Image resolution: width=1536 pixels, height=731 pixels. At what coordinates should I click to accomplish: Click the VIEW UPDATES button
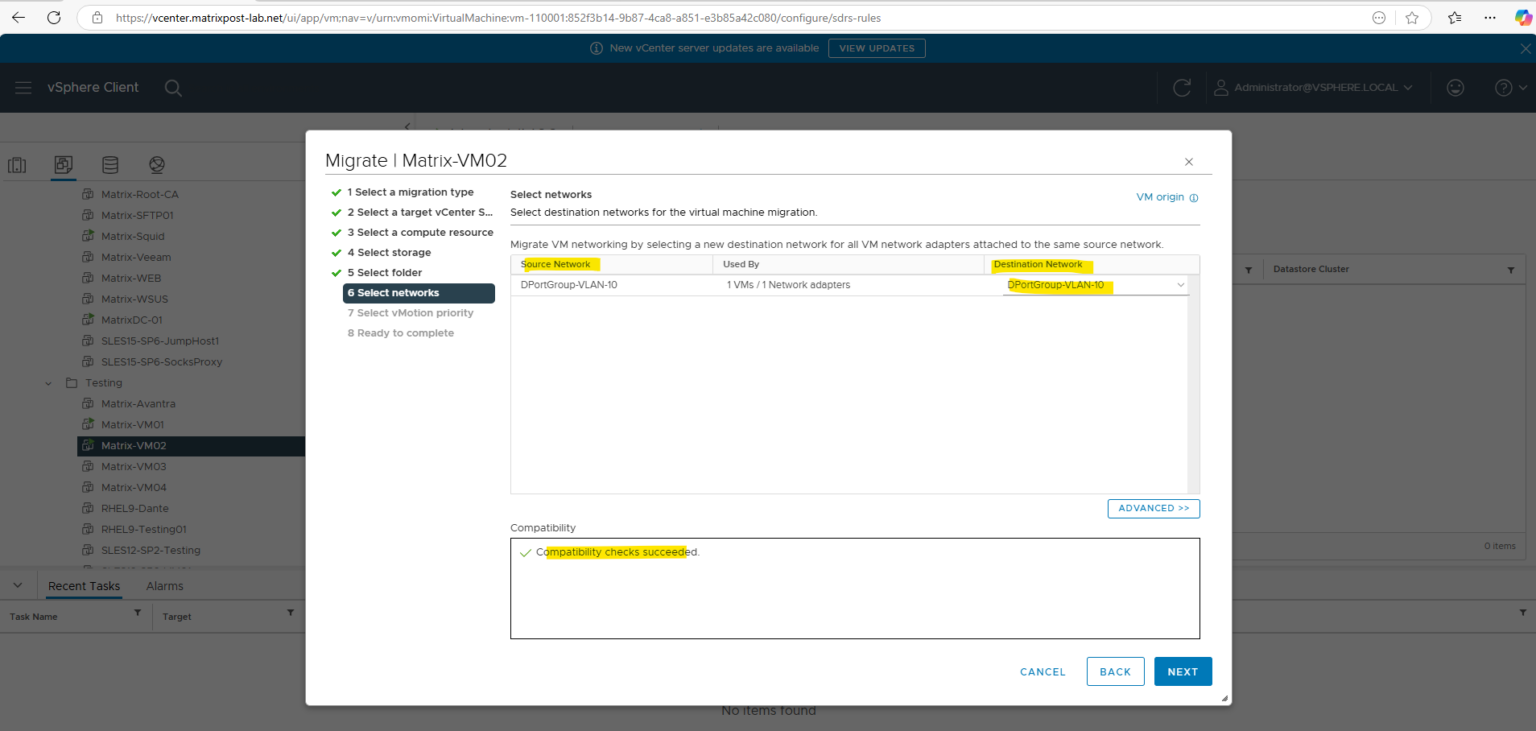point(877,47)
